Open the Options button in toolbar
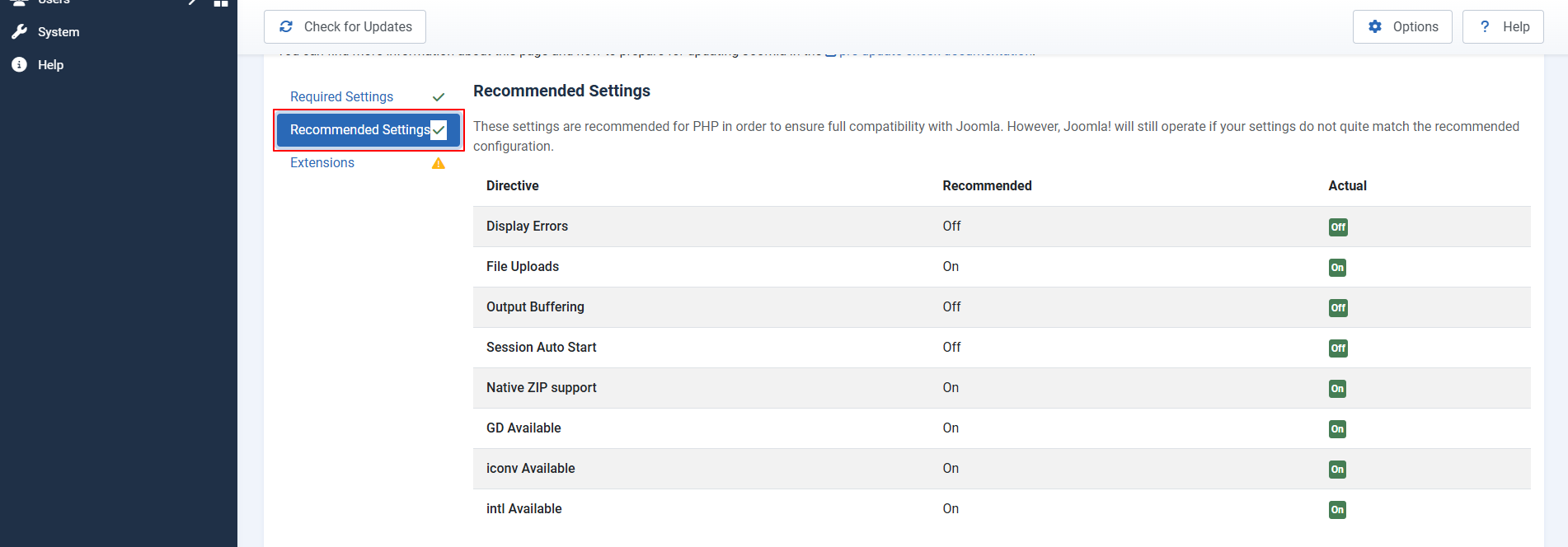This screenshot has height=547, width=1568. [x=1402, y=26]
